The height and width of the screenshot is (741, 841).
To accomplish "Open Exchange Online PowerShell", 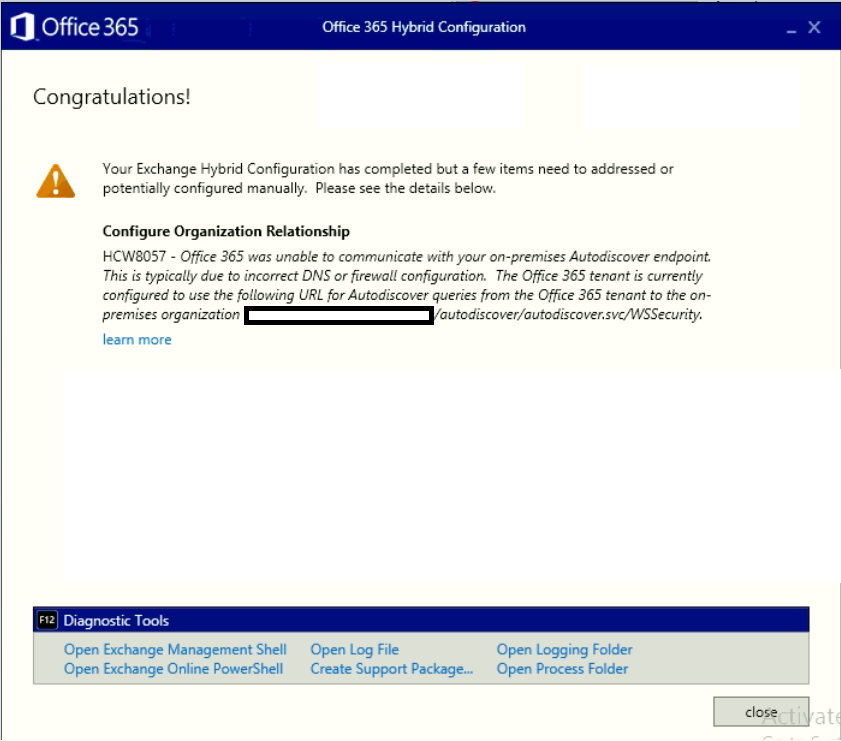I will [x=173, y=669].
